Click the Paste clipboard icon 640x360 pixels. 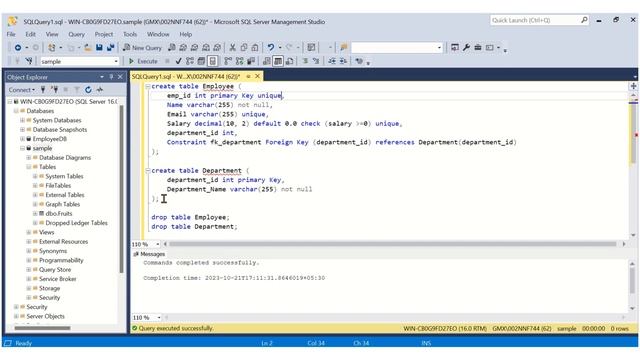[255, 48]
